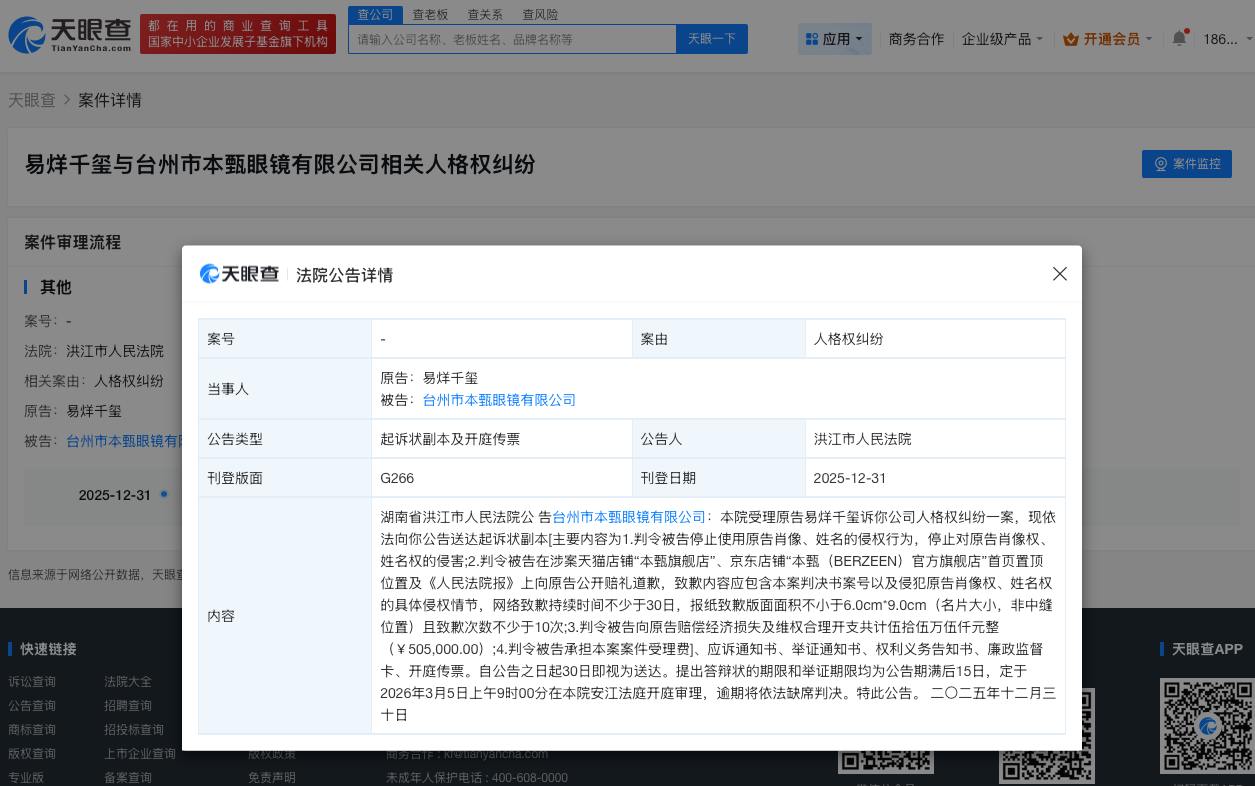
Task: Select the 查风险 tab
Action: tap(540, 14)
